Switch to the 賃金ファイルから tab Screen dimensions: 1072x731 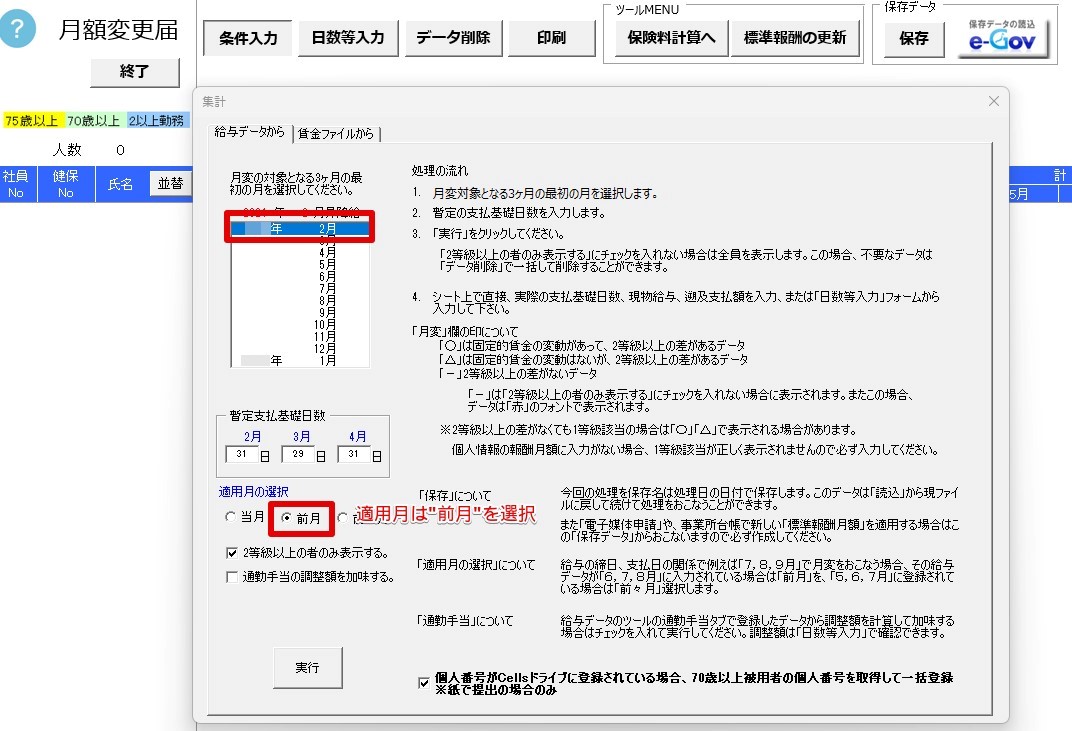336,134
